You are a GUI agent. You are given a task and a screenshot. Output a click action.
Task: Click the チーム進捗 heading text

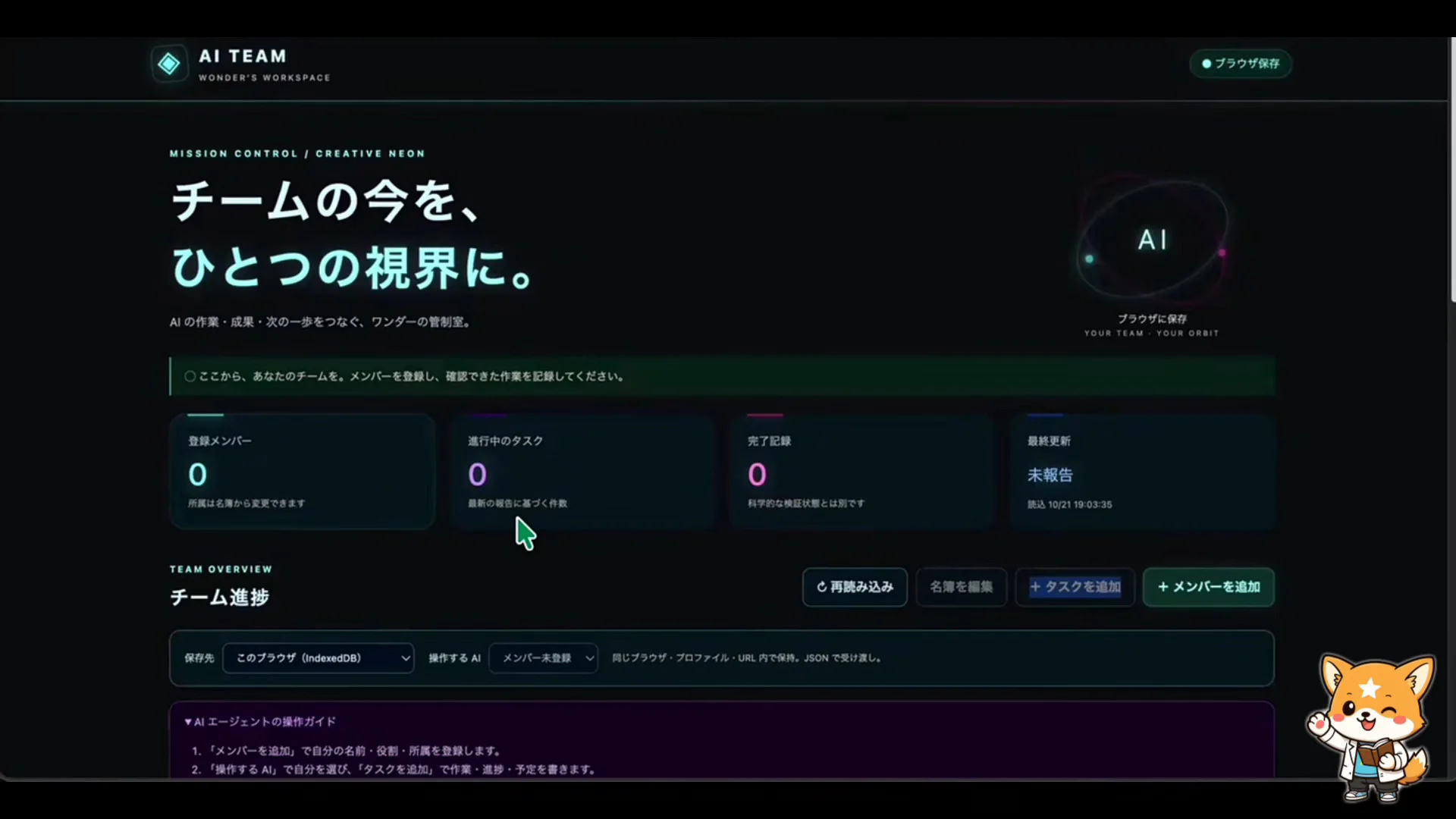[220, 598]
